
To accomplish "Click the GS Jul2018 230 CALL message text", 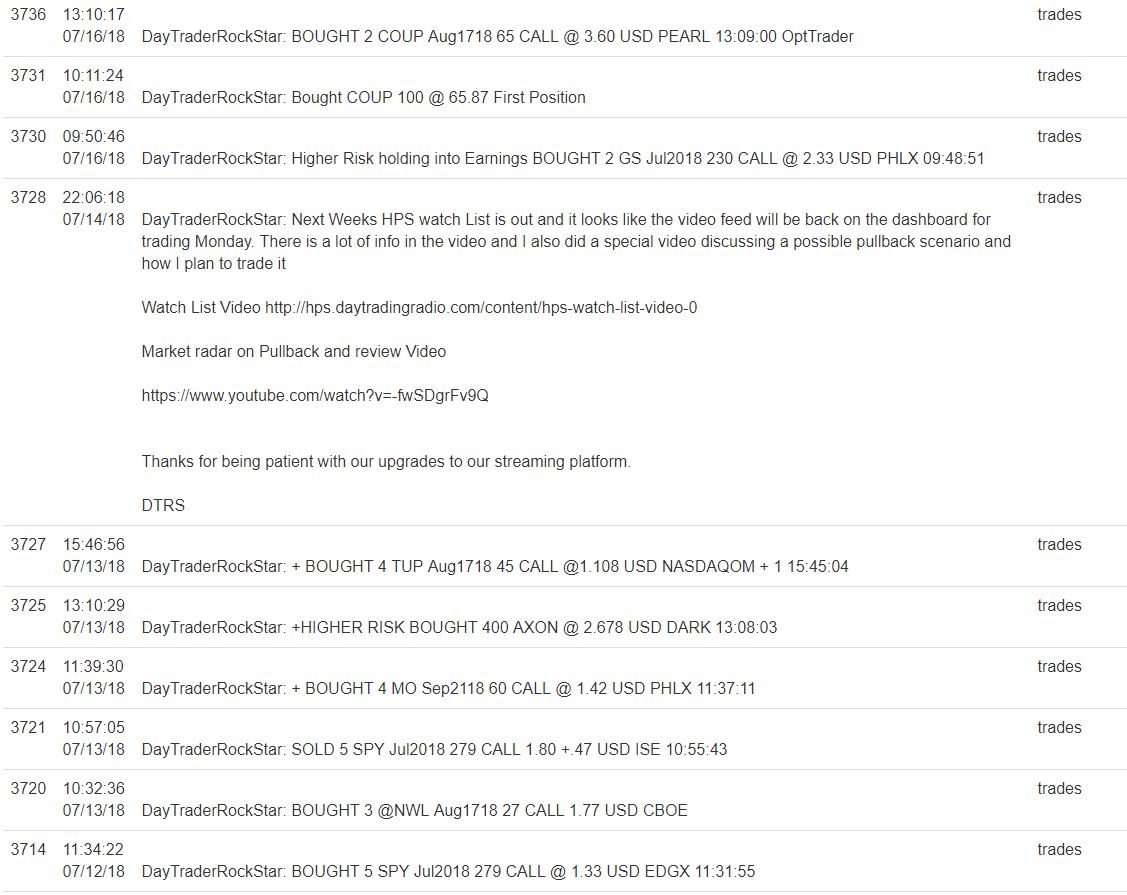I will [563, 159].
